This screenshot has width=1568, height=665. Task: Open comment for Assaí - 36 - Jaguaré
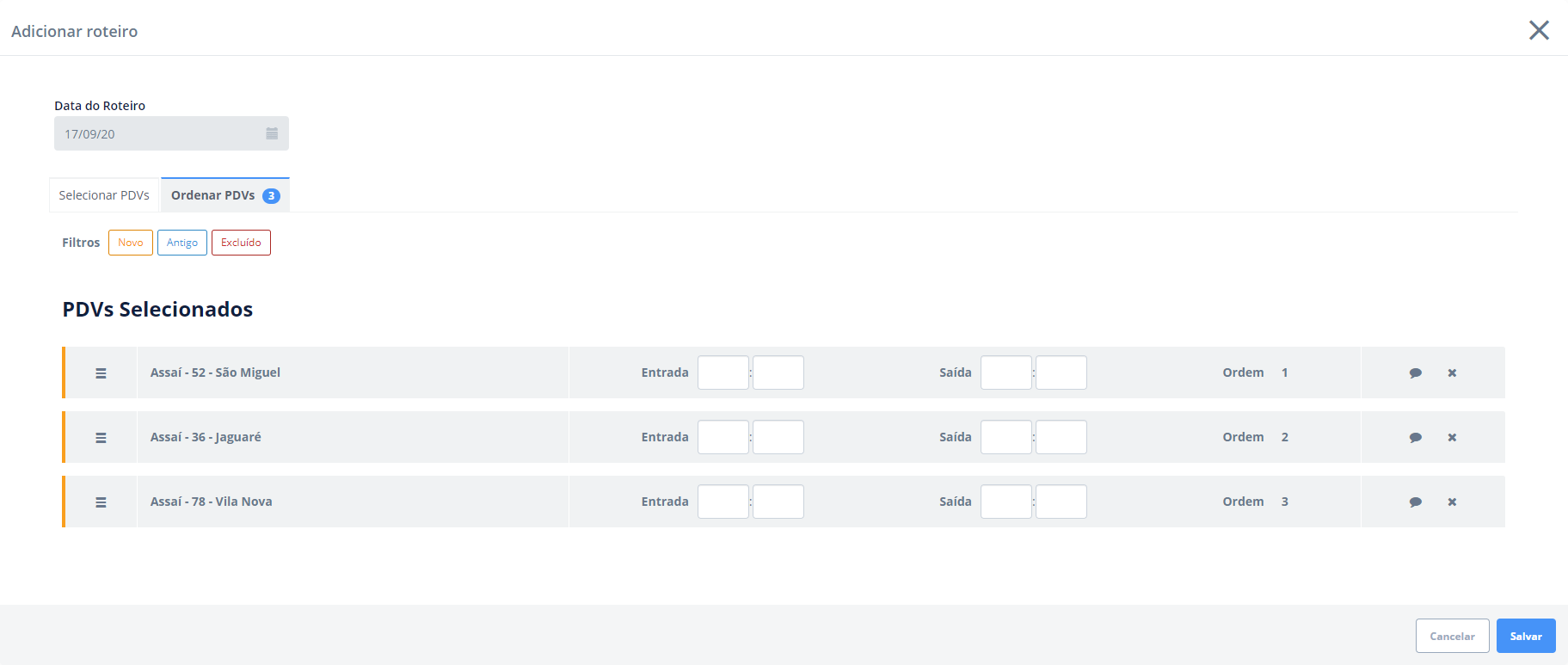click(x=1415, y=438)
